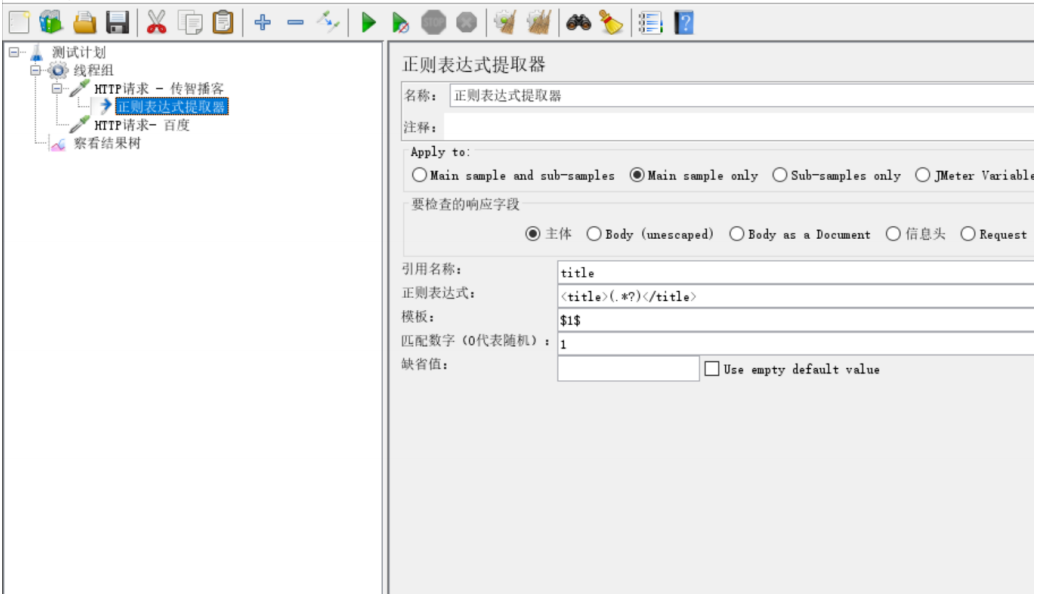Viewport: 1039px width, 600px height.
Task: Reset search with yellow brush icon
Action: [611, 23]
